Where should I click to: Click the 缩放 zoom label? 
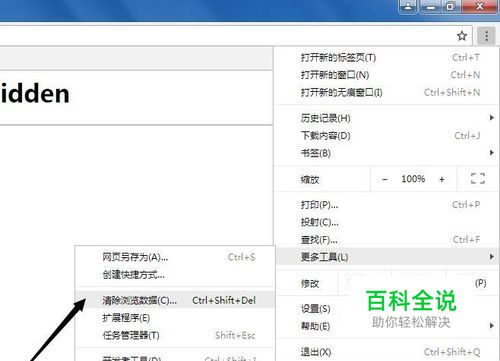click(x=310, y=180)
